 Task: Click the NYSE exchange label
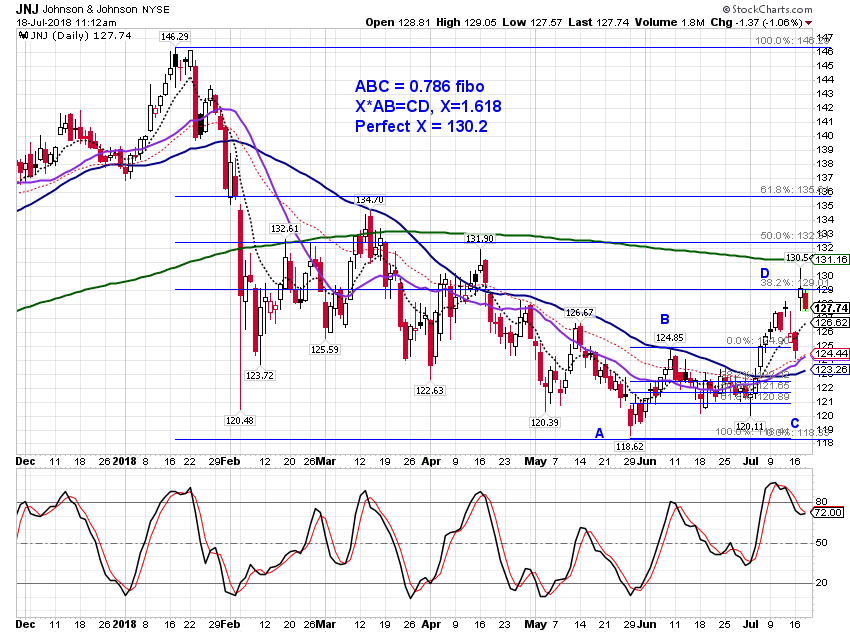156,10
